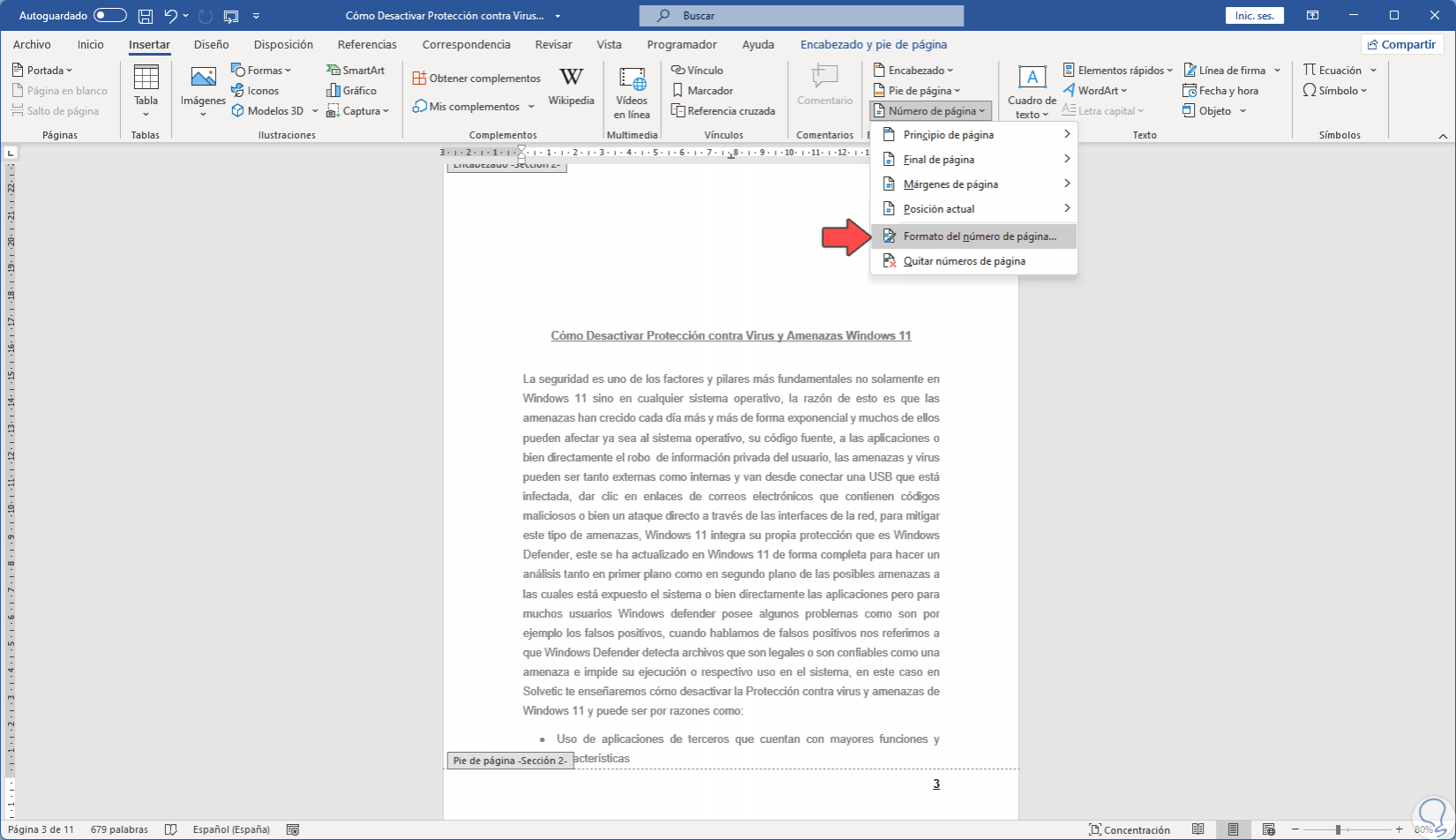
Task: Choose Final de página submenu
Action: point(973,160)
